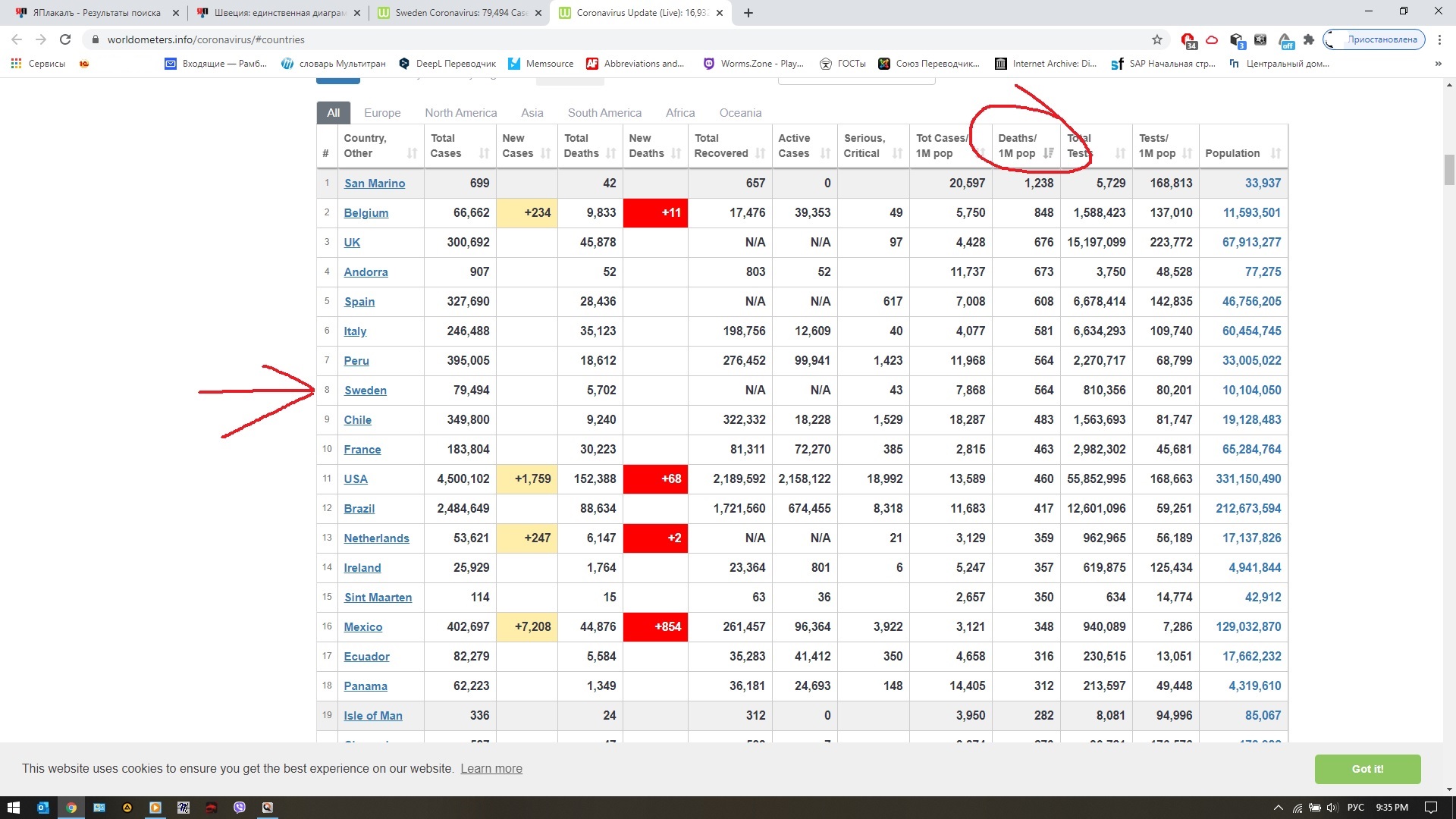Open the red hand ad blocker extension
This screenshot has height=819, width=1456.
pyautogui.click(x=1188, y=40)
